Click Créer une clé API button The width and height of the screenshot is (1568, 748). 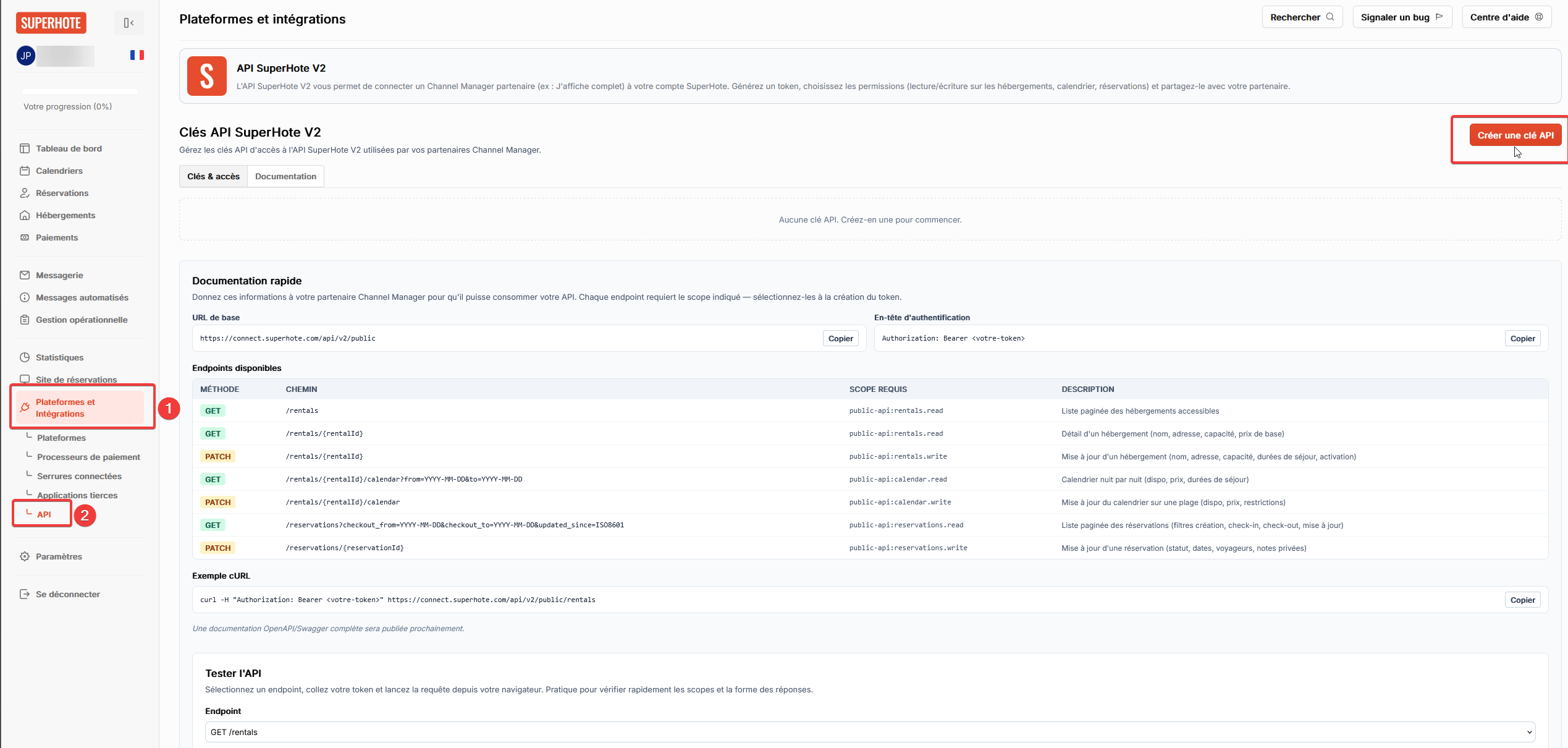pos(1515,135)
